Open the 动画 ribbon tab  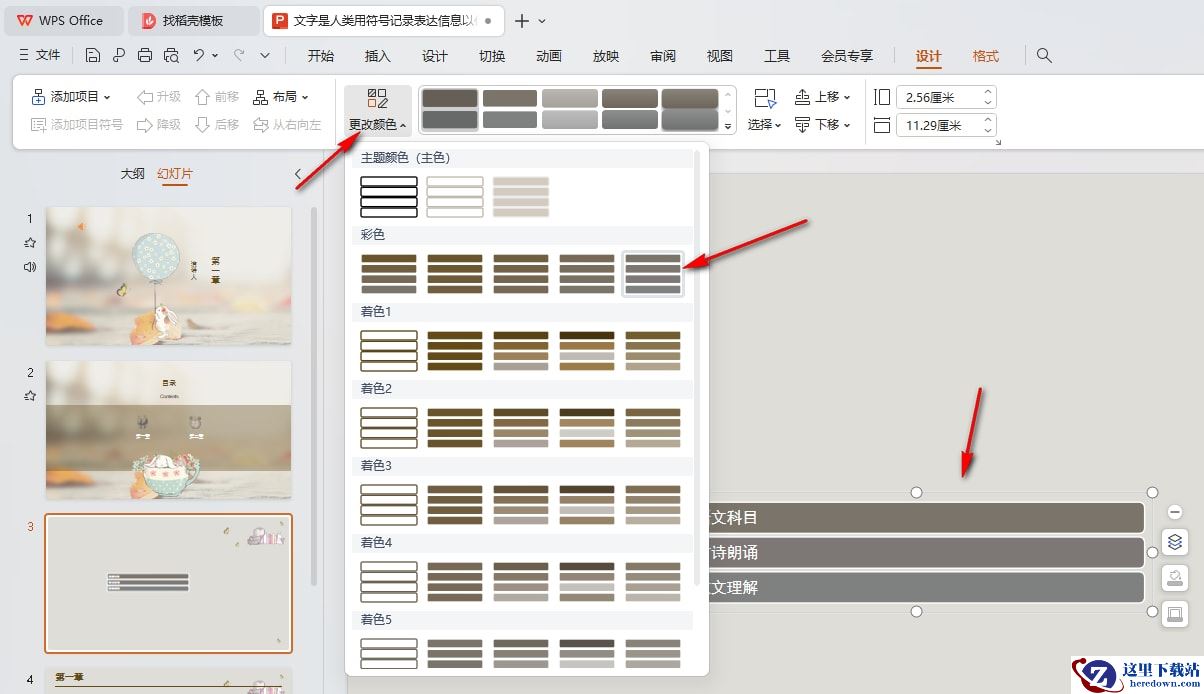549,56
